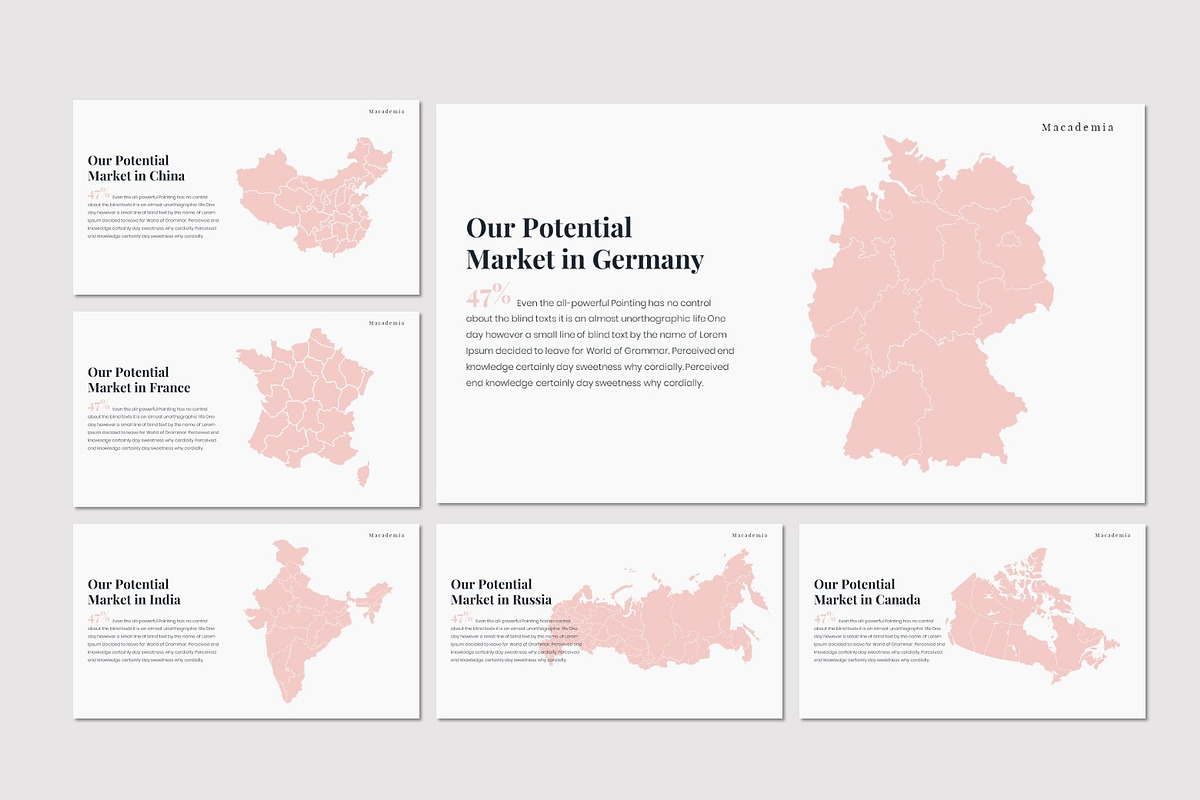Click the 47% figure on China slide
The height and width of the screenshot is (800, 1200).
(x=98, y=195)
